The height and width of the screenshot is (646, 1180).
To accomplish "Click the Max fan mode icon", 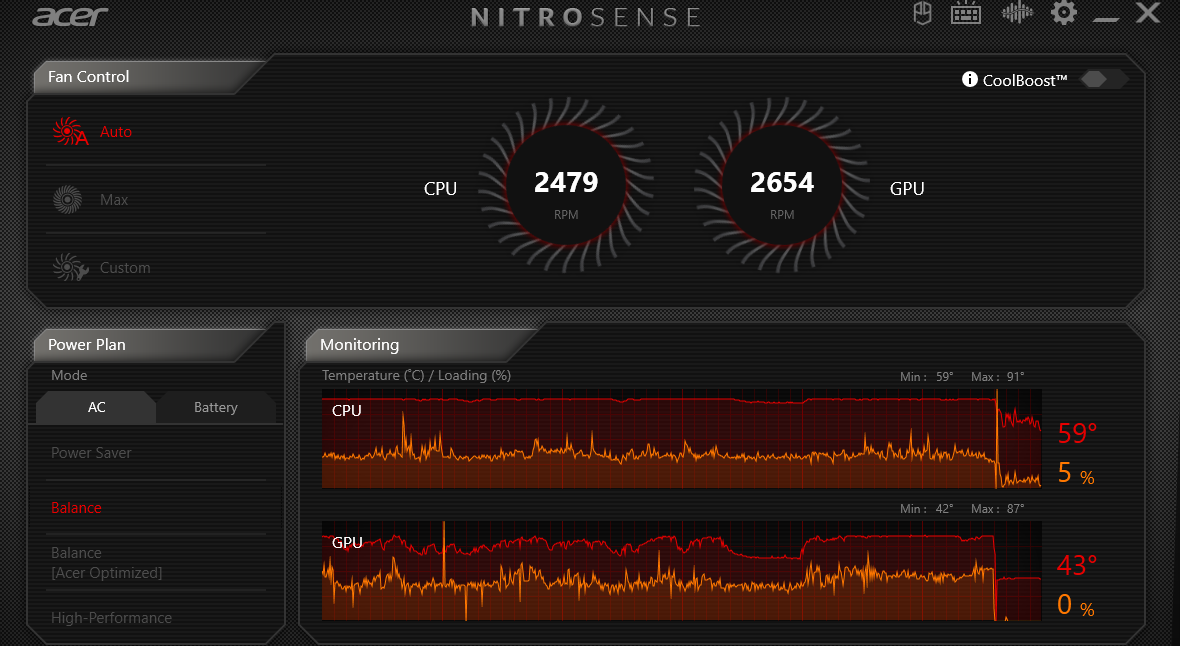I will click(x=68, y=200).
